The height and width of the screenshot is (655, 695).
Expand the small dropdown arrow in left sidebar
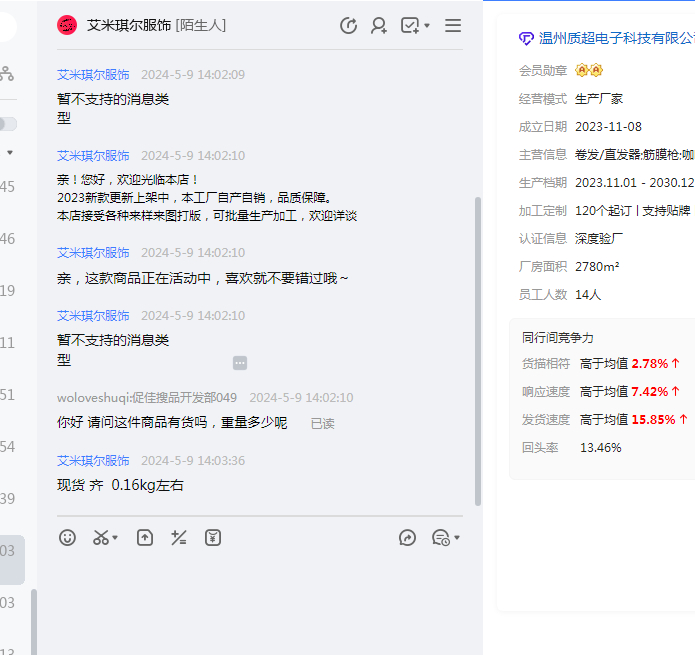[10, 153]
